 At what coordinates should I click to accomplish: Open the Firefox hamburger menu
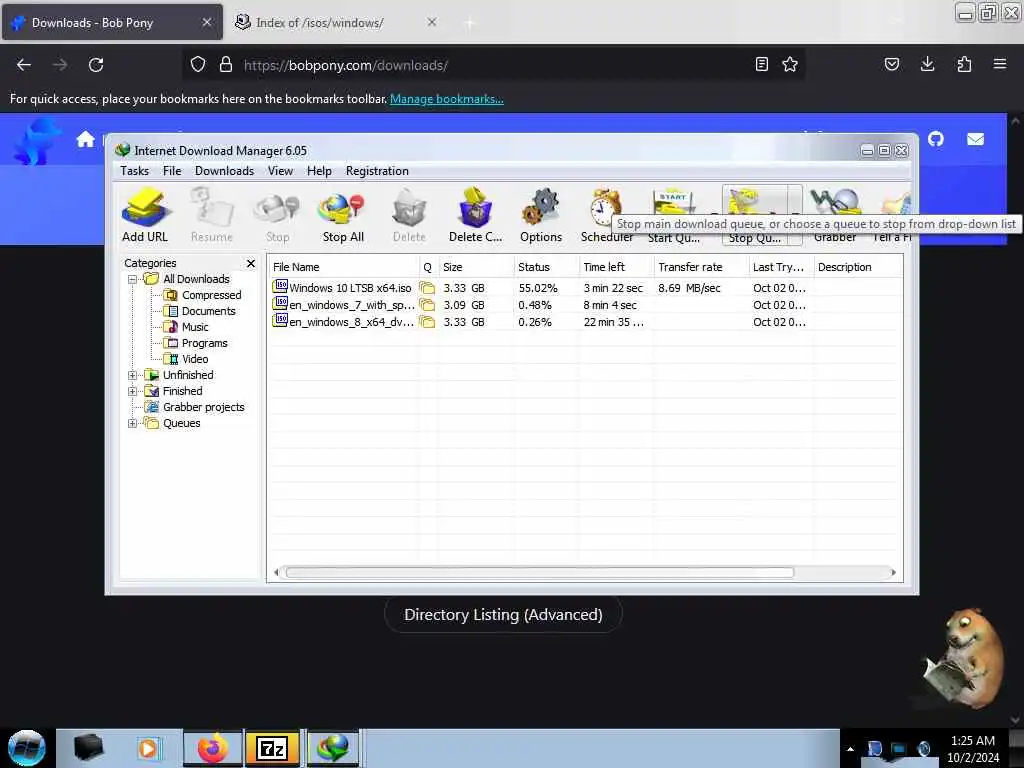1000,64
